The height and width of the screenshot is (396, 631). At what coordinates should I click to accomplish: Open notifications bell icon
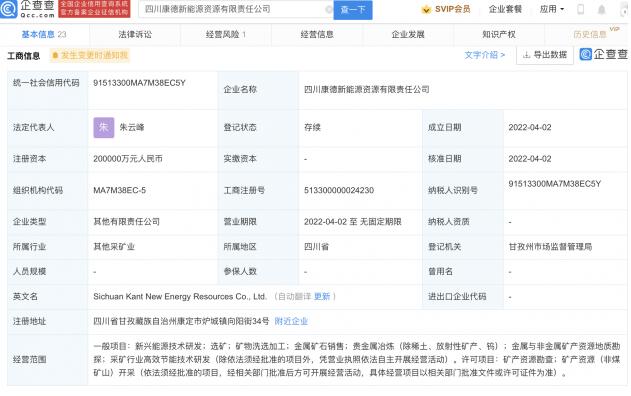(601, 9)
